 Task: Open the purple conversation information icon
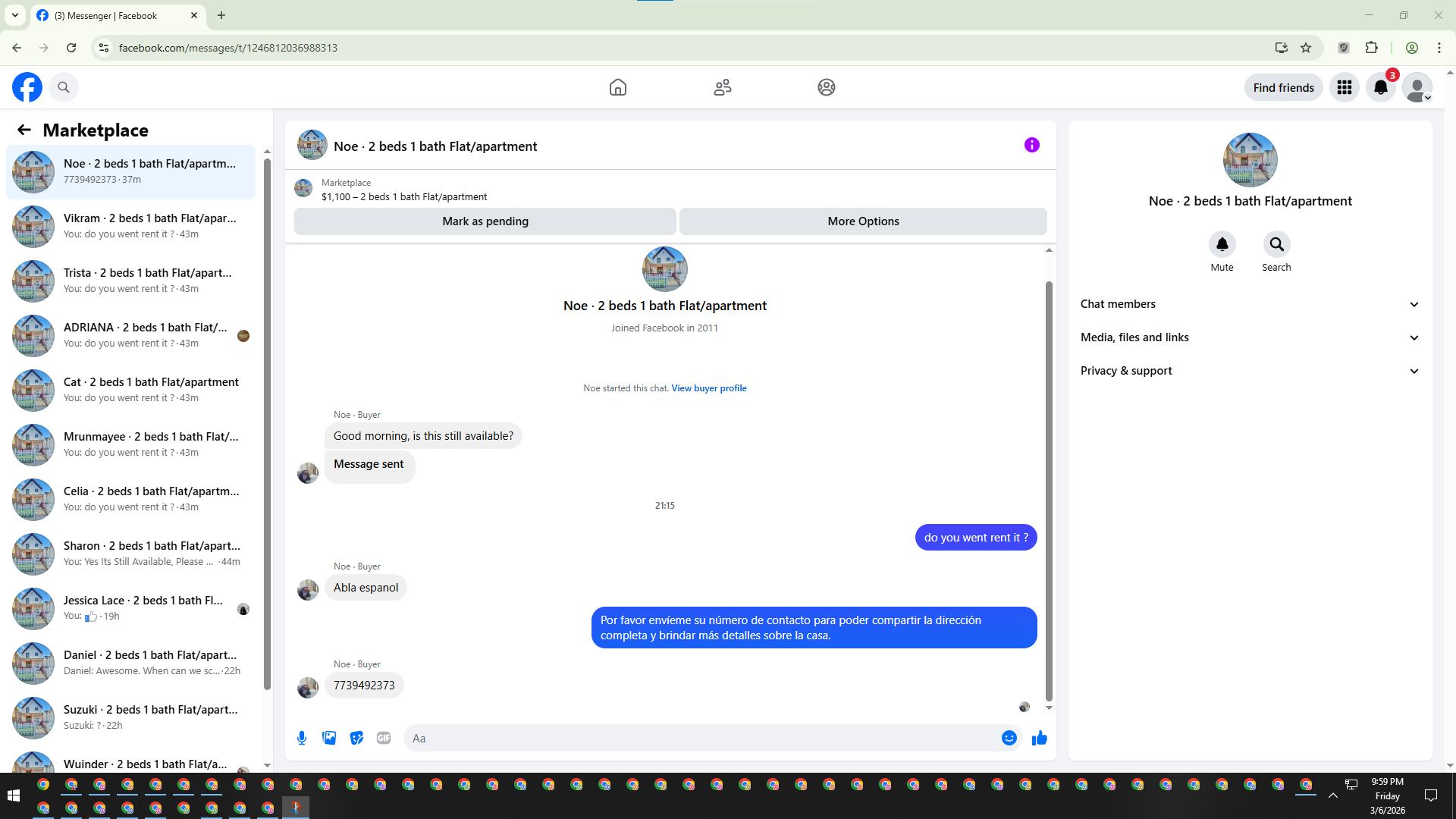[x=1031, y=145]
